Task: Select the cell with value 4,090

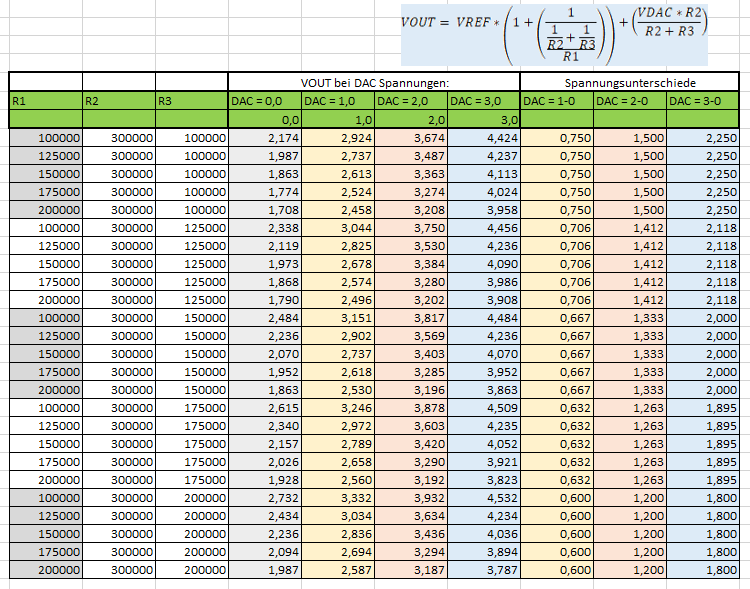Action: pyautogui.click(x=484, y=264)
